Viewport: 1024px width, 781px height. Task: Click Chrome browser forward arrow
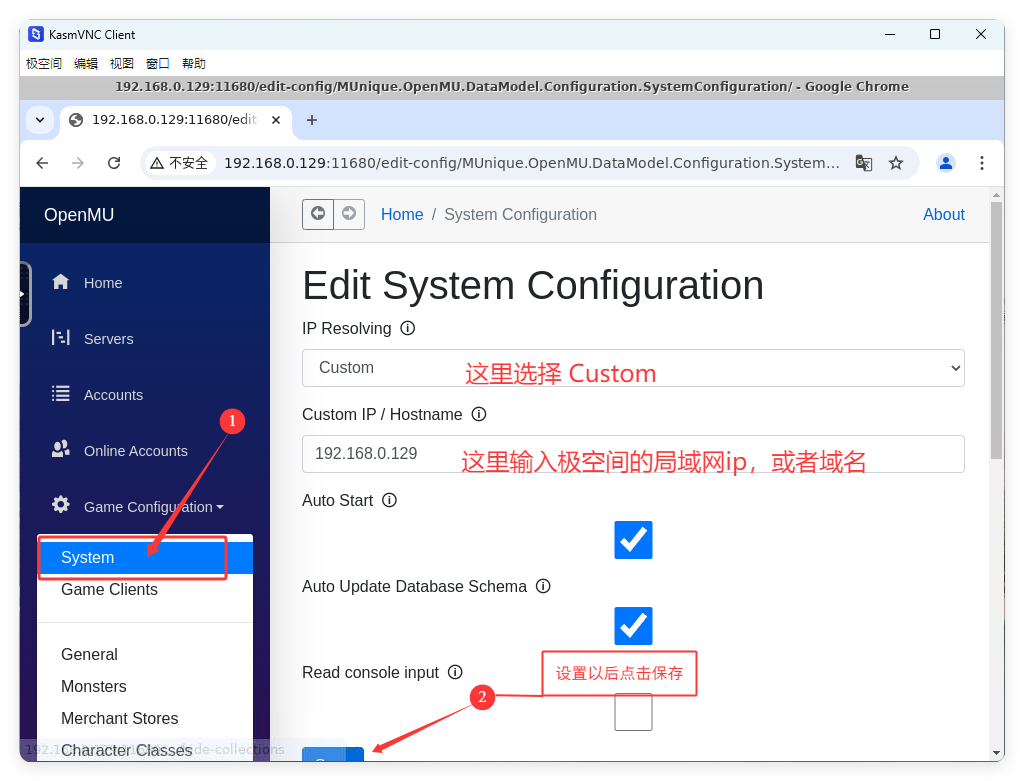[x=78, y=163]
